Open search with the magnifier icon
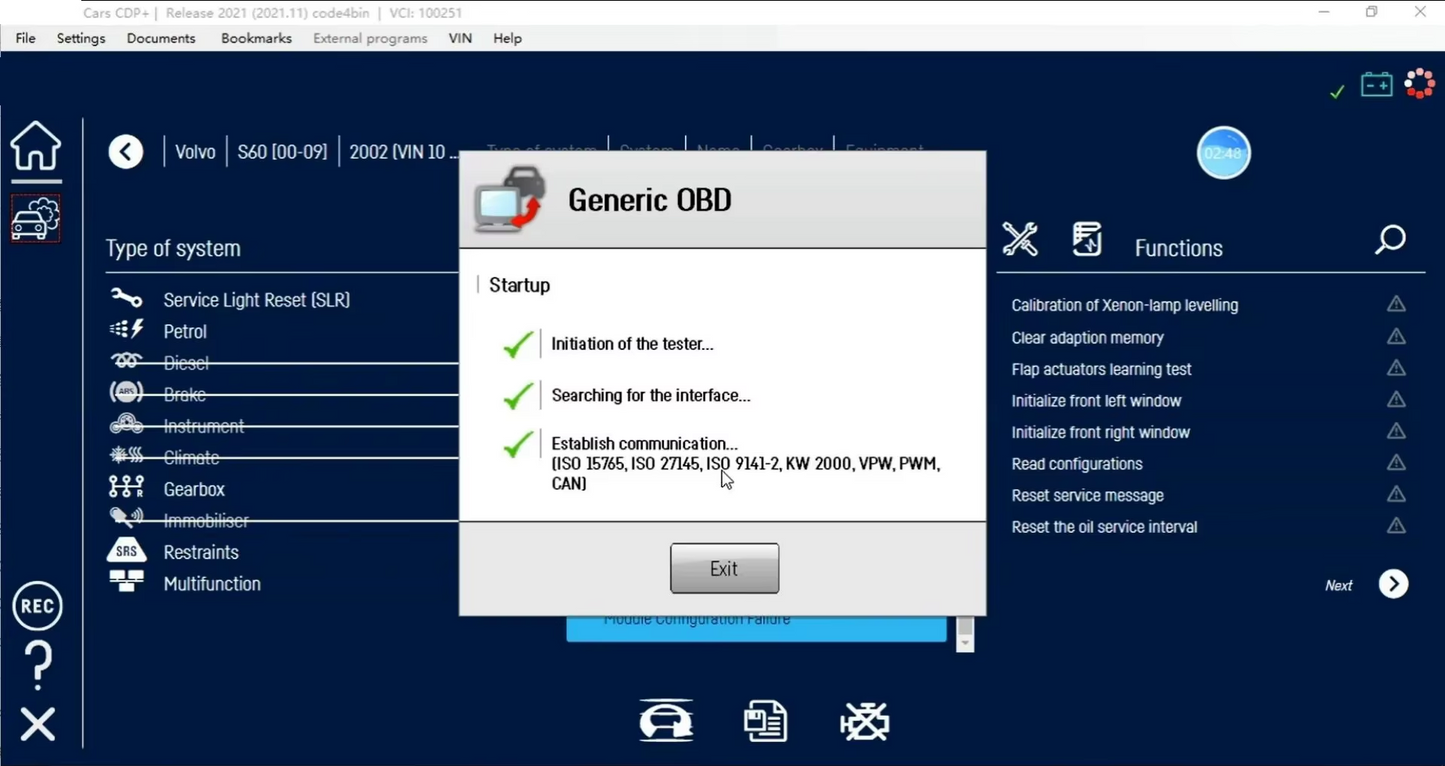This screenshot has width=1445, height=766. click(x=1390, y=239)
